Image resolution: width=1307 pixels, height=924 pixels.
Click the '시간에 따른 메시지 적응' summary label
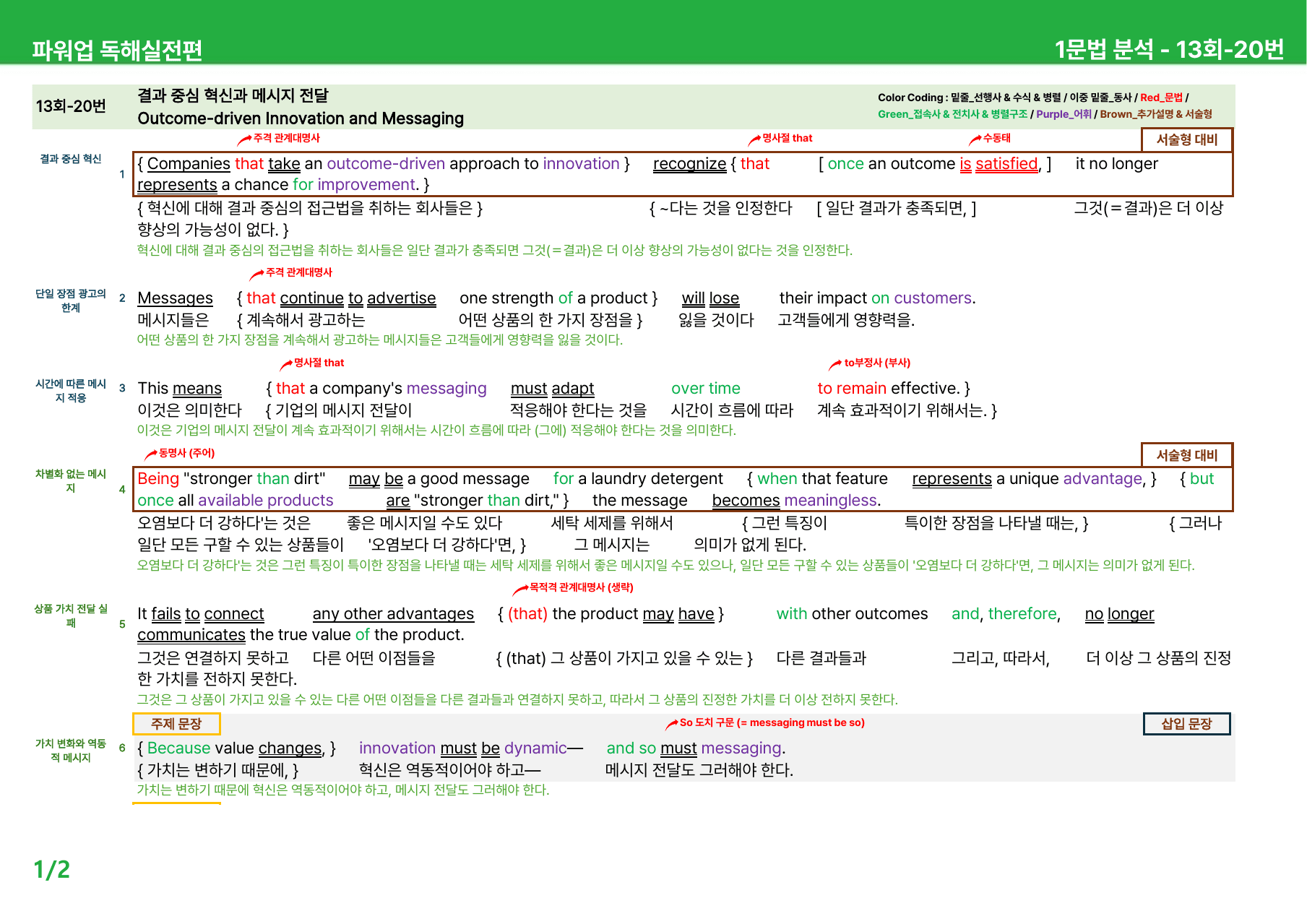71,391
